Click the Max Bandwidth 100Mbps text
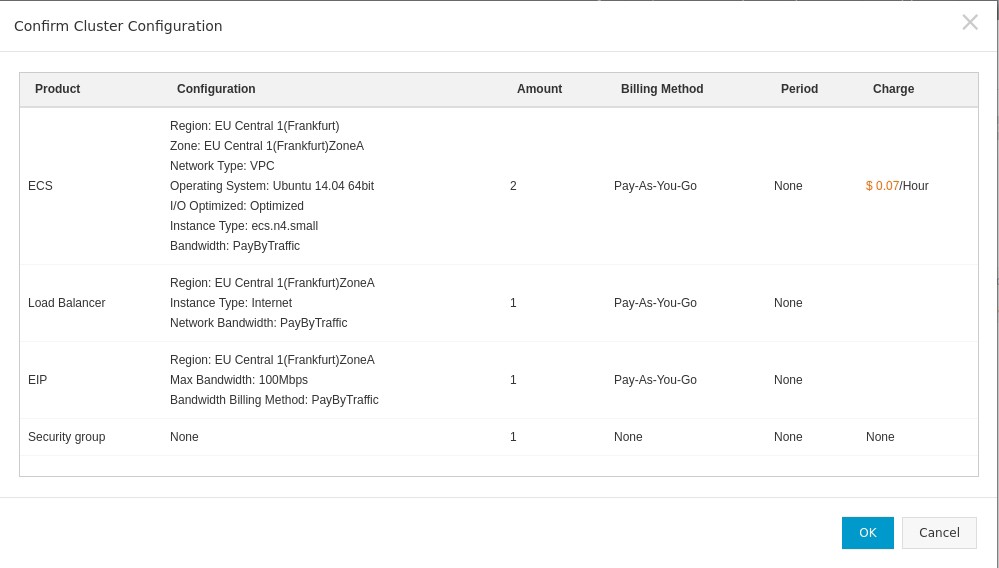The width and height of the screenshot is (999, 568). (238, 380)
